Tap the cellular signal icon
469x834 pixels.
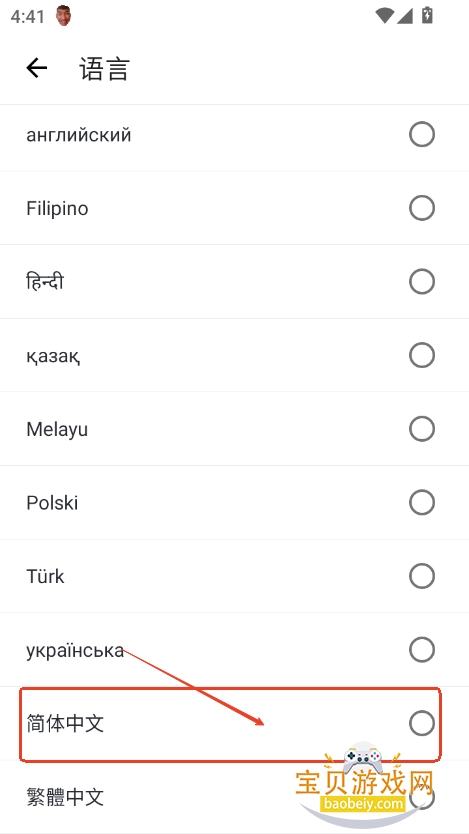coord(405,15)
